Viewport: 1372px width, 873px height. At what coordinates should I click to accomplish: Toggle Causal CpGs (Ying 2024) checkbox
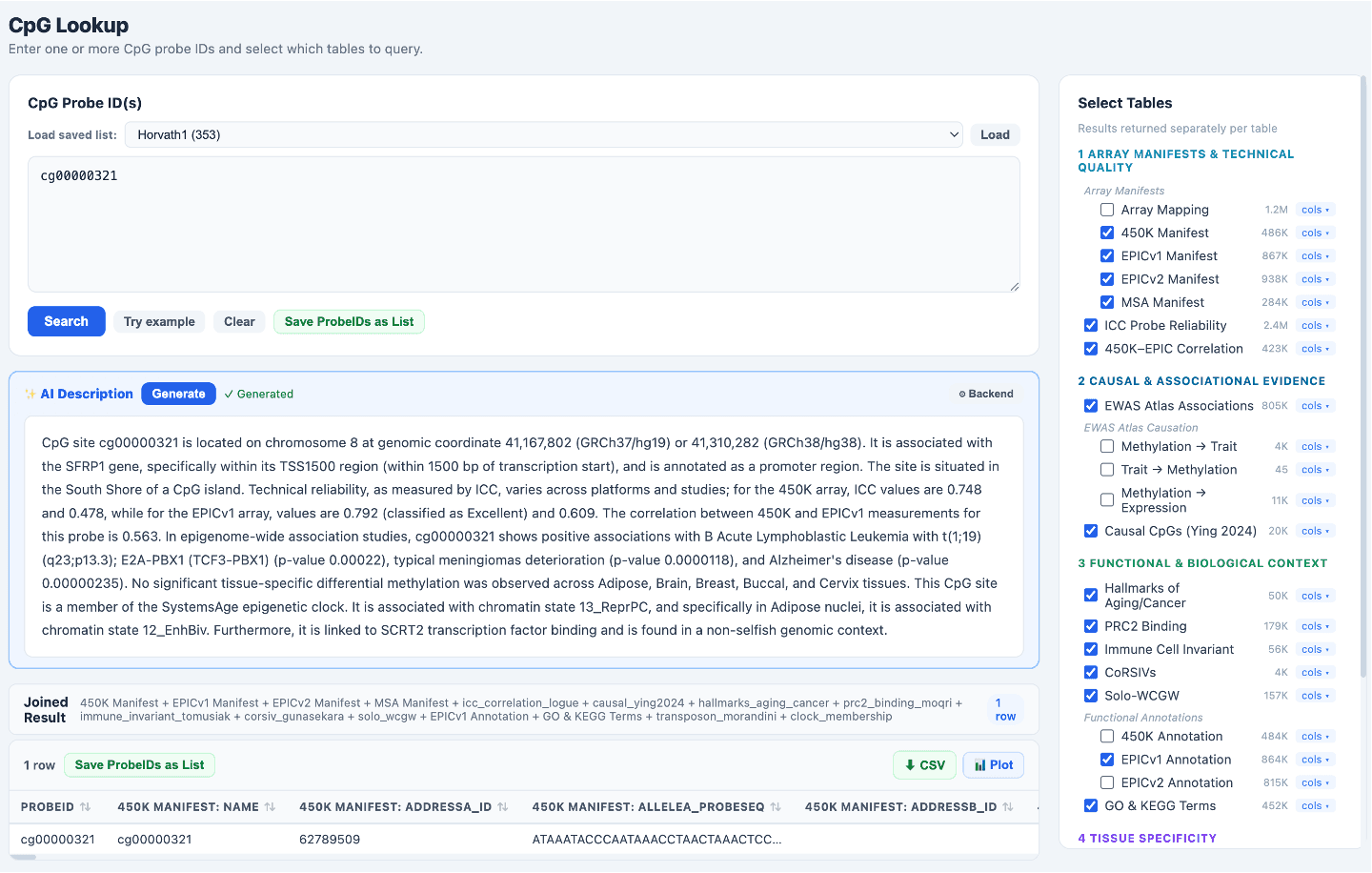point(1091,531)
